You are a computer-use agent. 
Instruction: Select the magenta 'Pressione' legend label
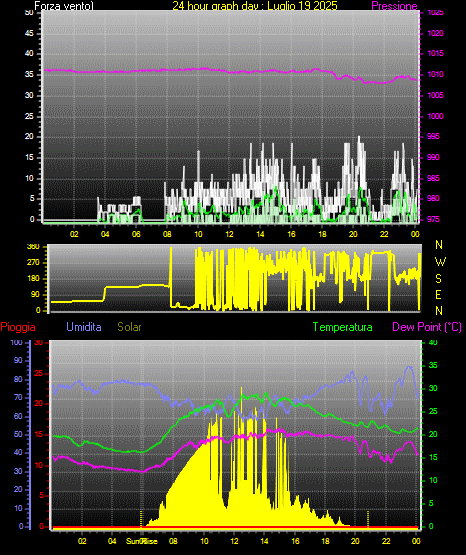coord(394,6)
